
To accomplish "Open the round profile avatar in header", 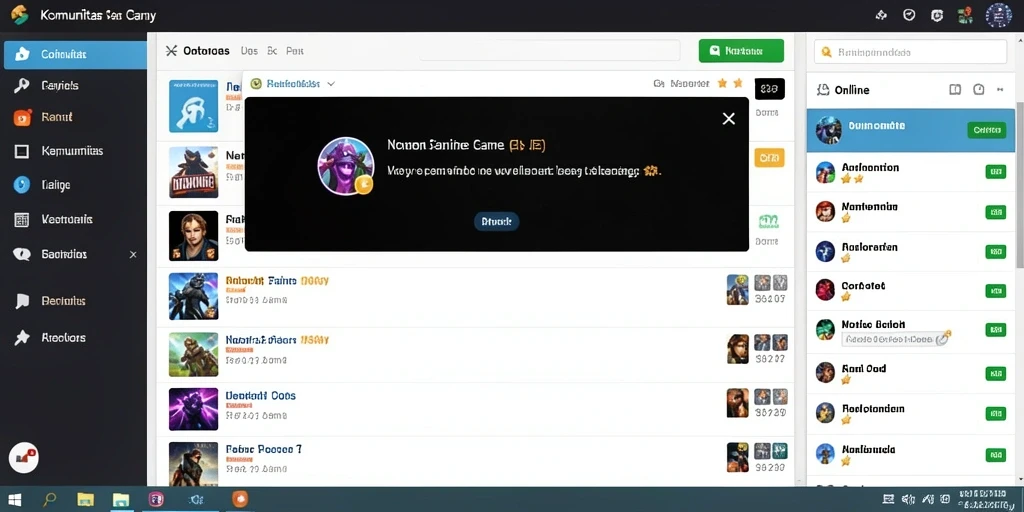I will [x=999, y=15].
